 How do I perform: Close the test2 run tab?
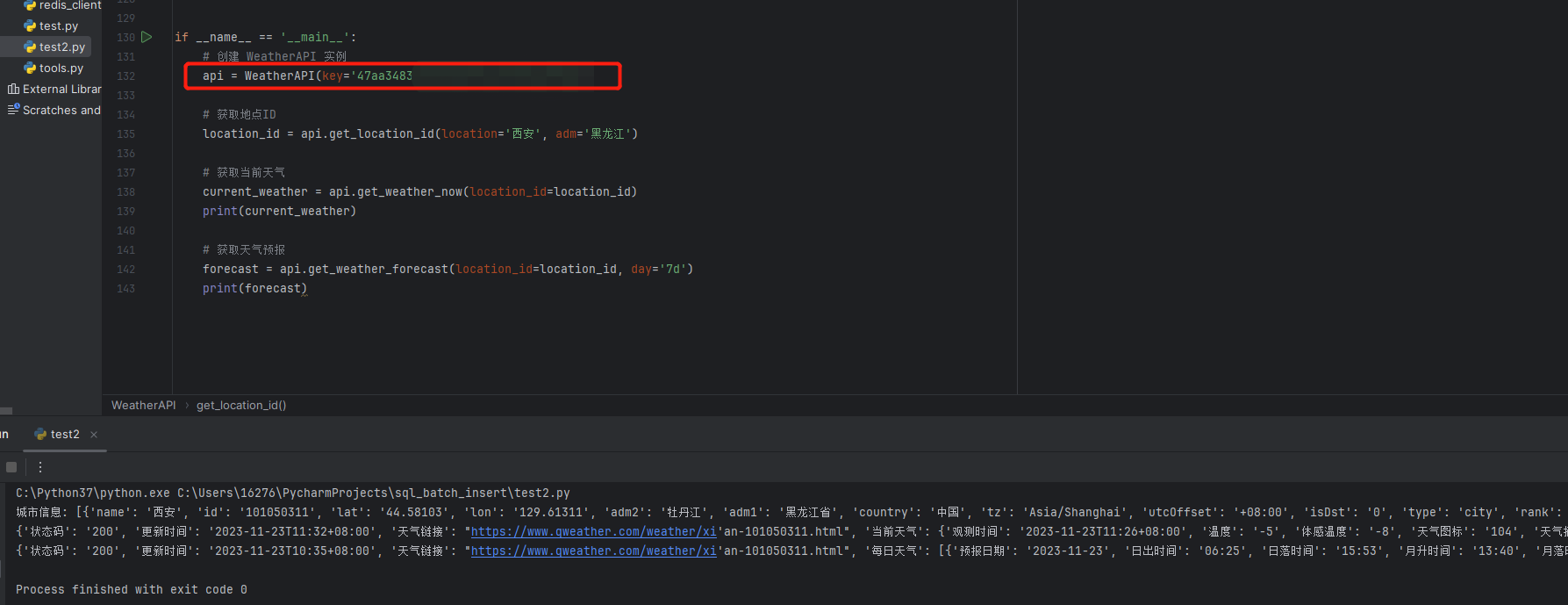pos(94,435)
